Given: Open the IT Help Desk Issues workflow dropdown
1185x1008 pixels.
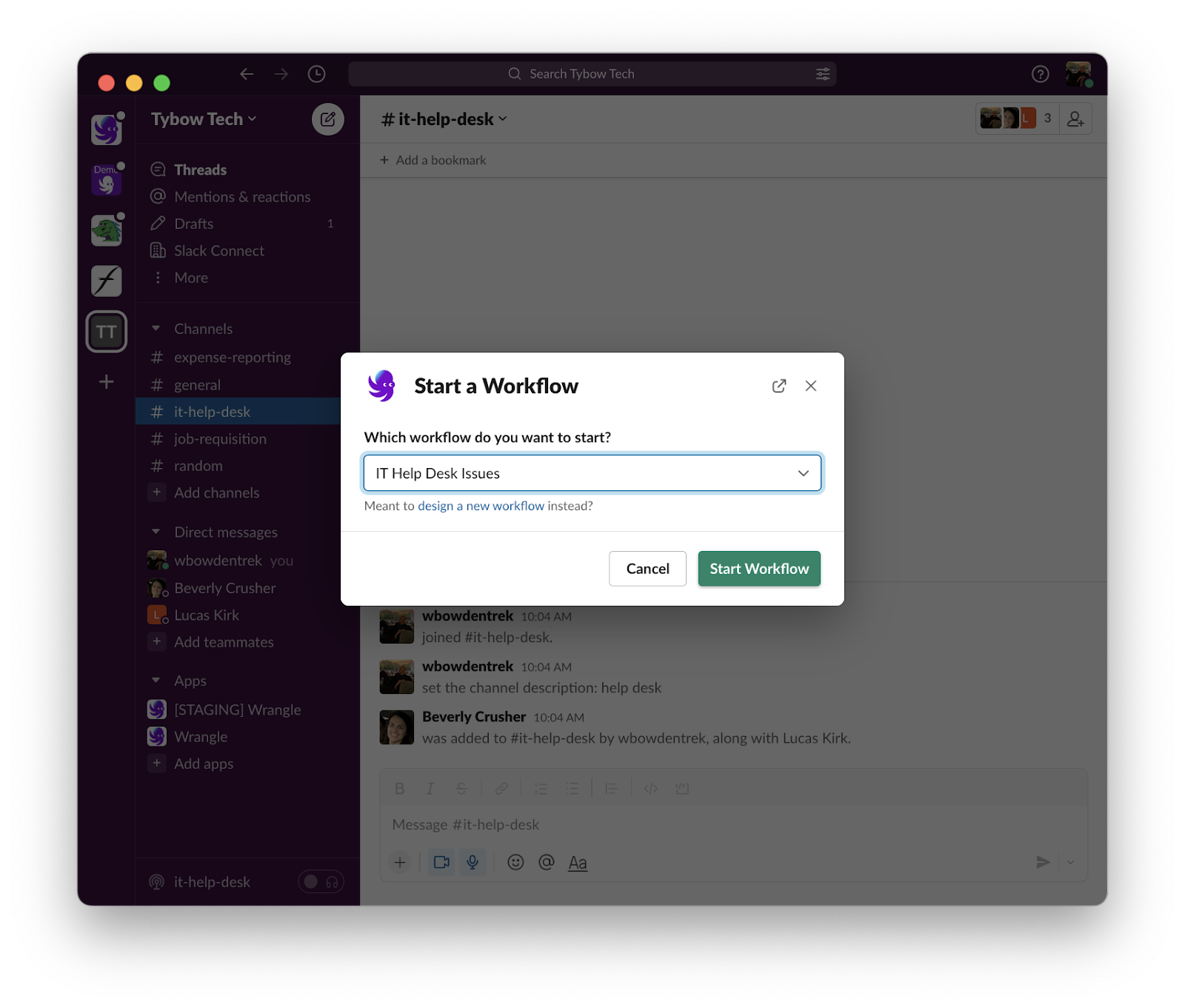Looking at the screenshot, I should 592,473.
